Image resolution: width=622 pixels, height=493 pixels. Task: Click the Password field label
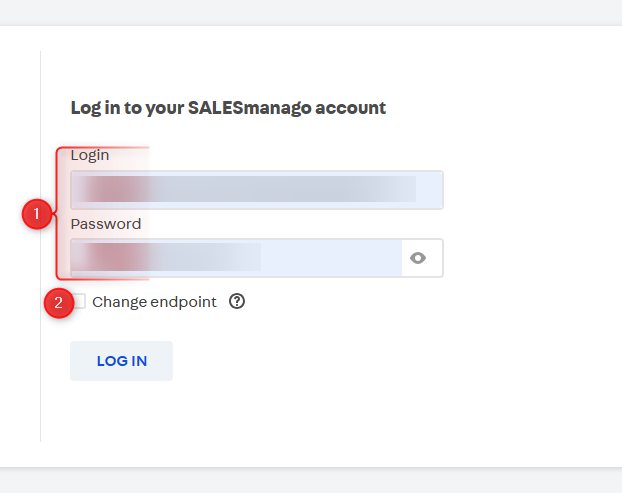click(x=106, y=224)
